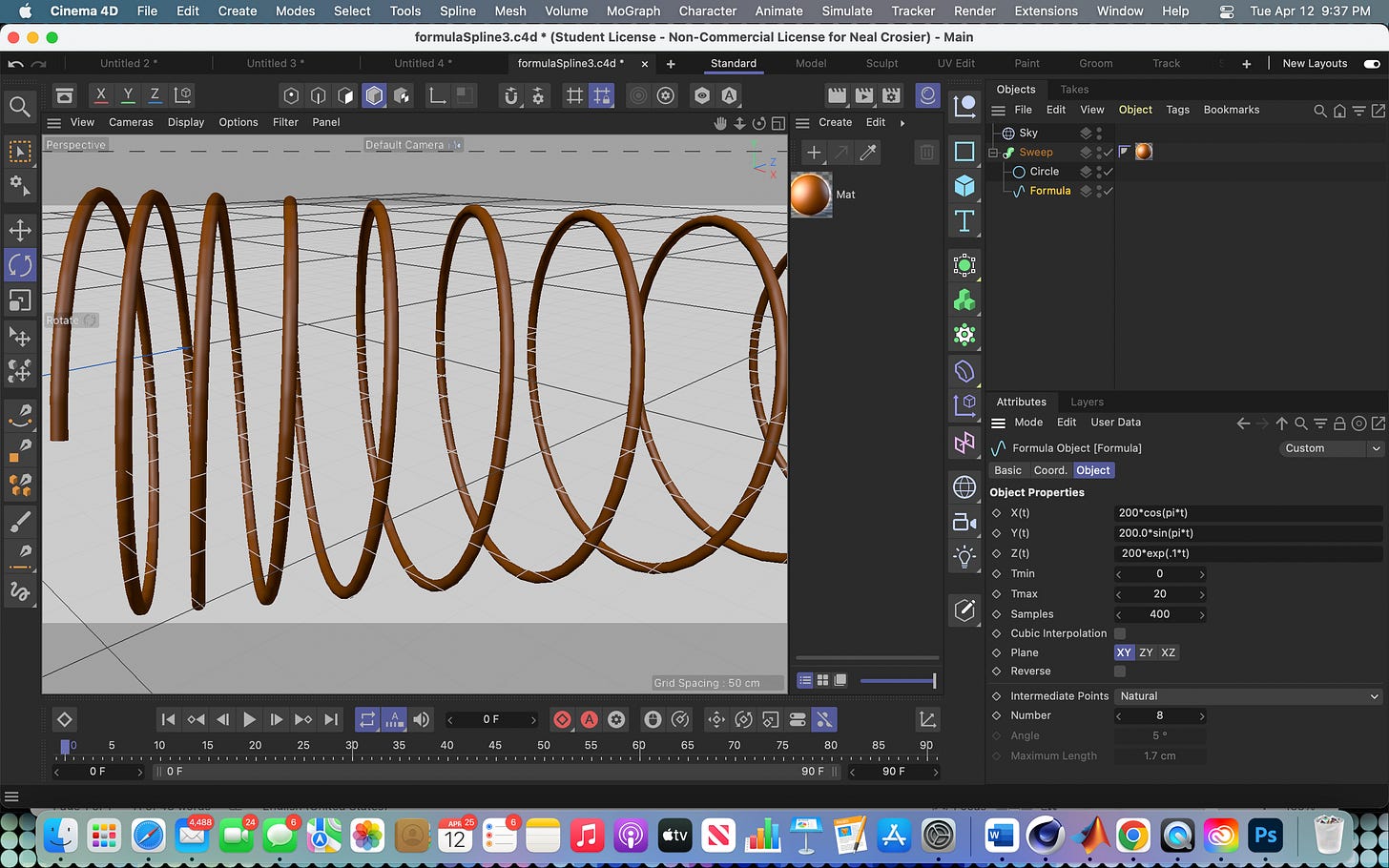Select the Rotate tool in the left toolbar

(20, 265)
